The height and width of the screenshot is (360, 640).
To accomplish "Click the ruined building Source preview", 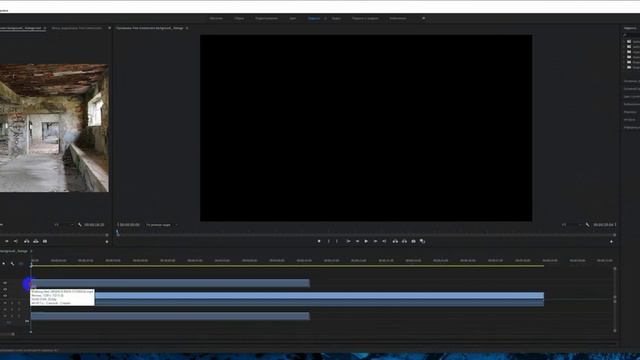I will 54,128.
